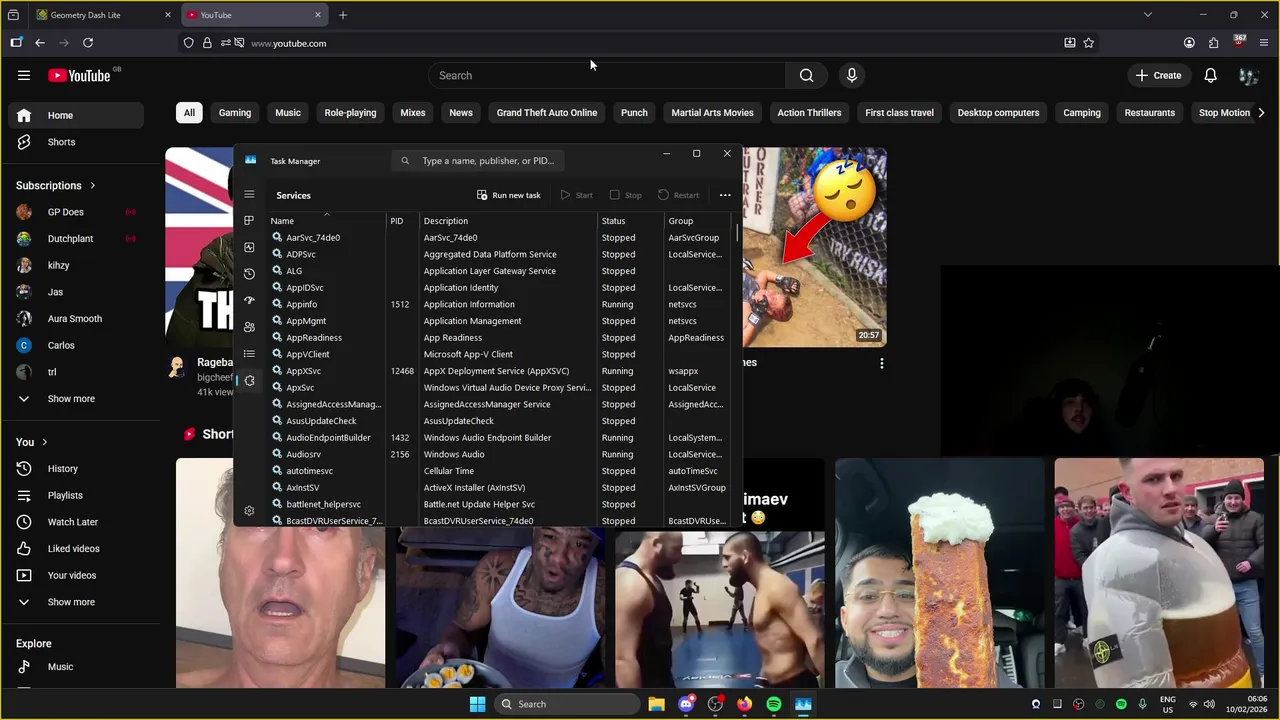Click the YouTube Search text field
Viewport: 1280px width, 720px height.
click(x=607, y=75)
